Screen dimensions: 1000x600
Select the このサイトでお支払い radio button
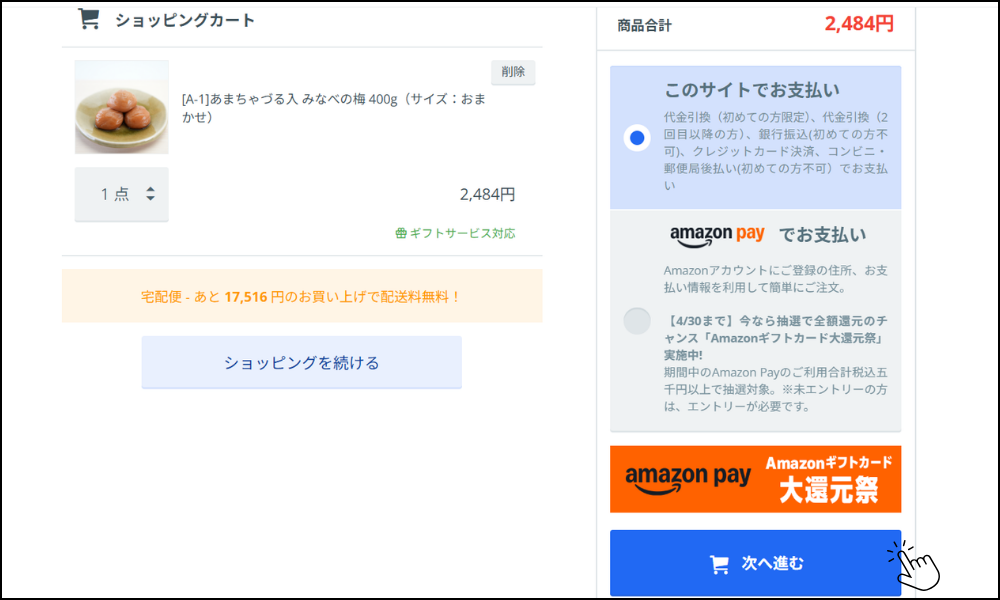point(637,137)
